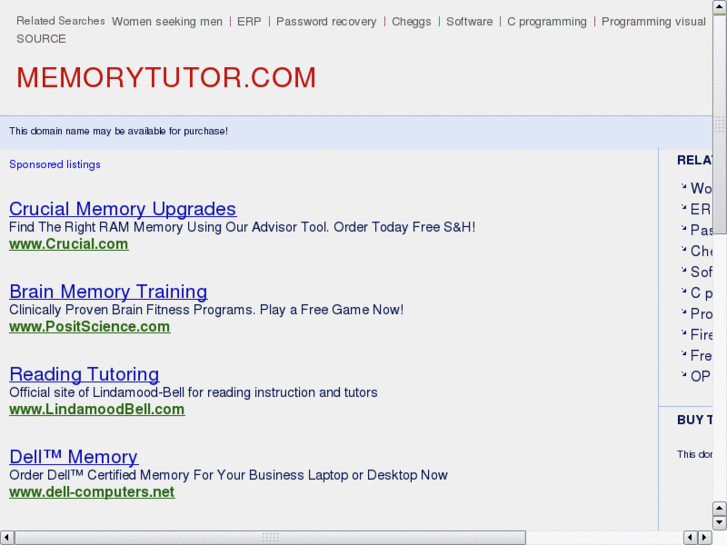Viewport: 727px width, 545px height.
Task: Click the vertical scrollbar down arrow at bottom
Action: tap(720, 523)
